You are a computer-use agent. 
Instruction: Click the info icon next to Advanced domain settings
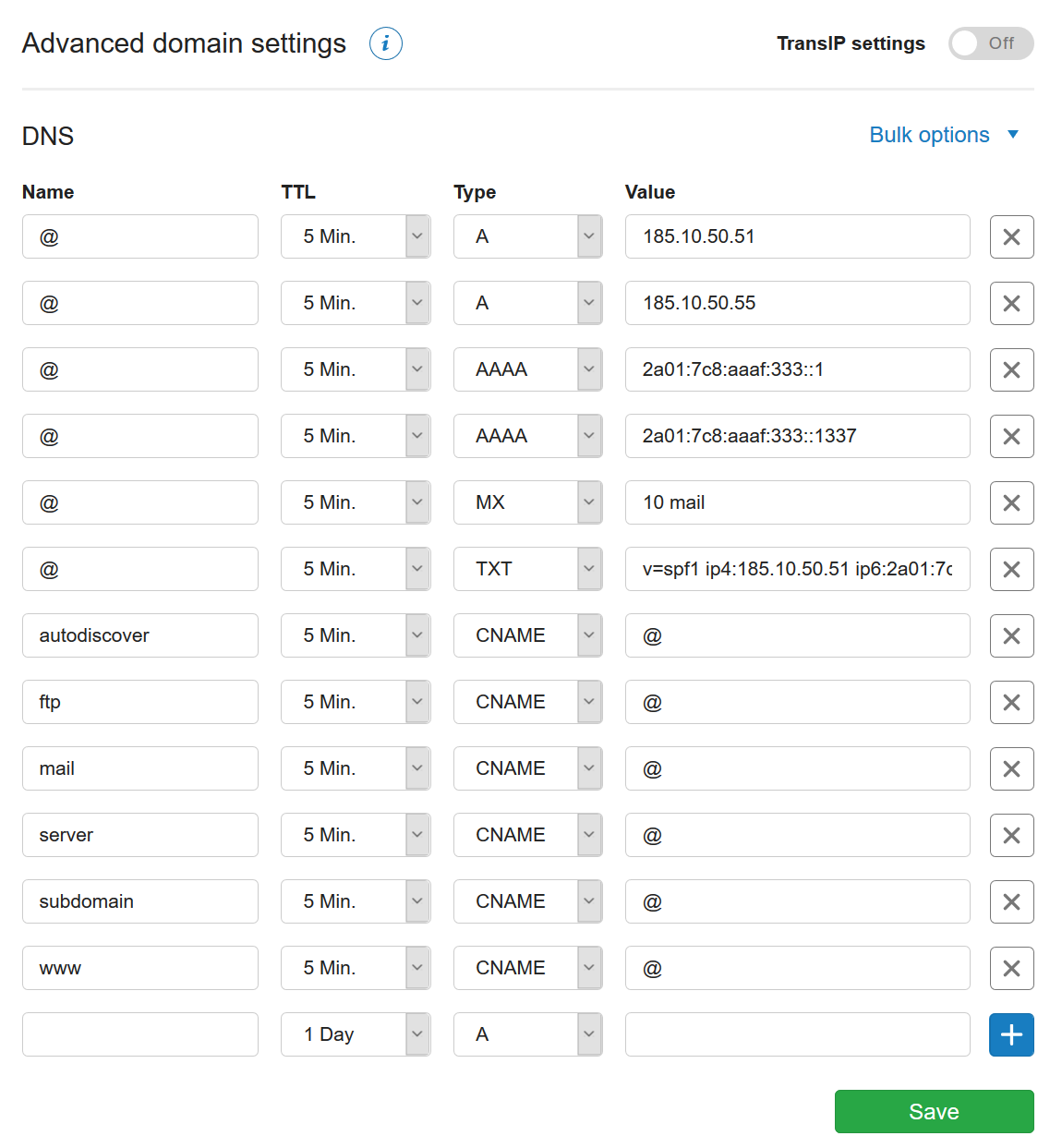pyautogui.click(x=385, y=43)
